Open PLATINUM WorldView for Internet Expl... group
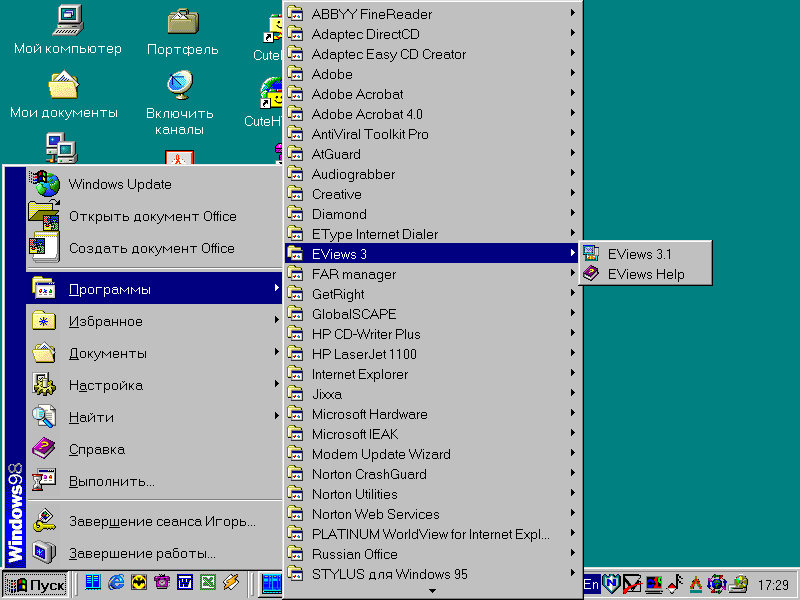800x600 pixels. coord(433,534)
